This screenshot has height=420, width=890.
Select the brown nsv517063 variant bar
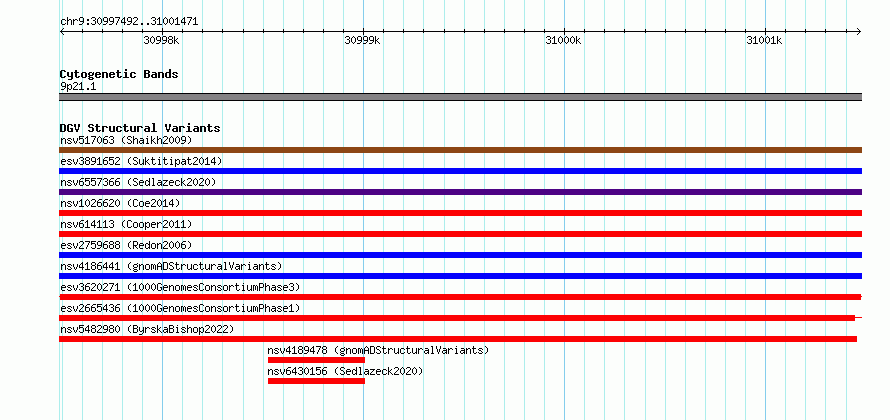point(460,150)
